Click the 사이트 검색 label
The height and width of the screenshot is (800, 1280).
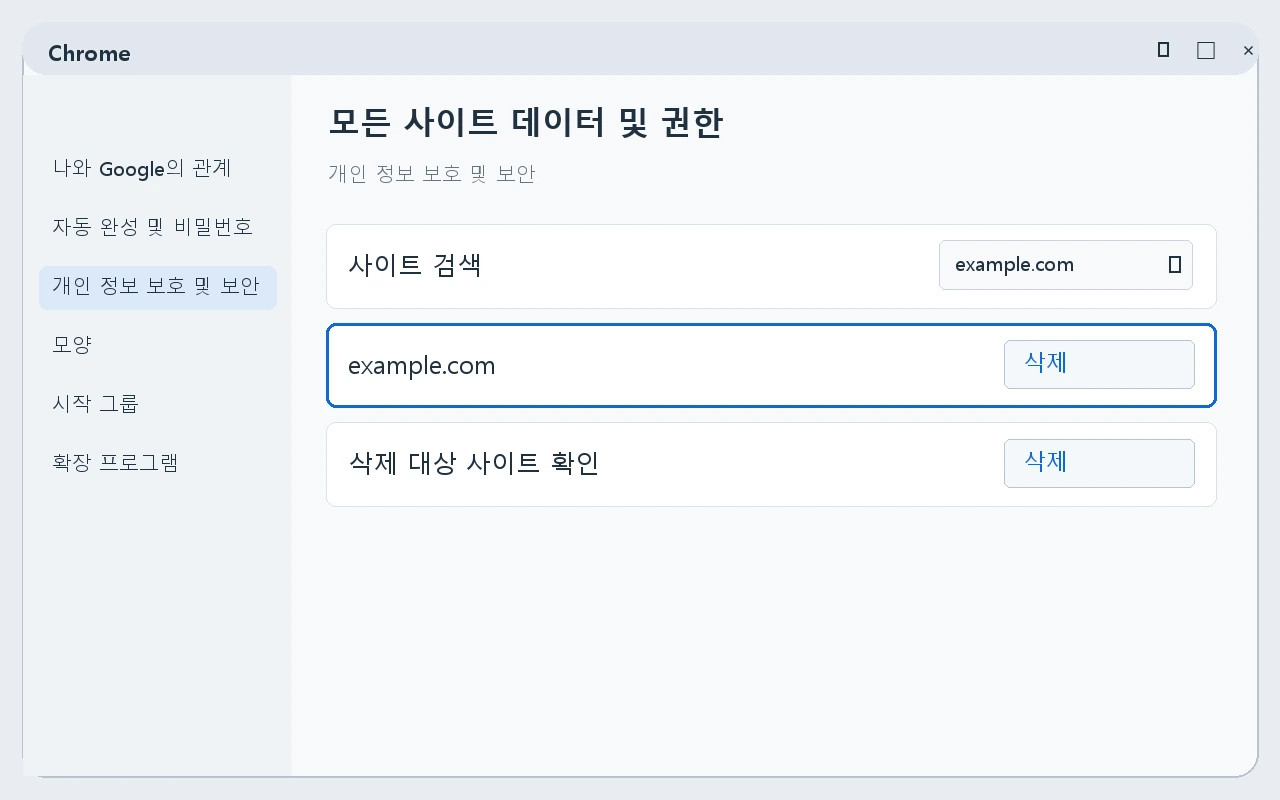[415, 266]
